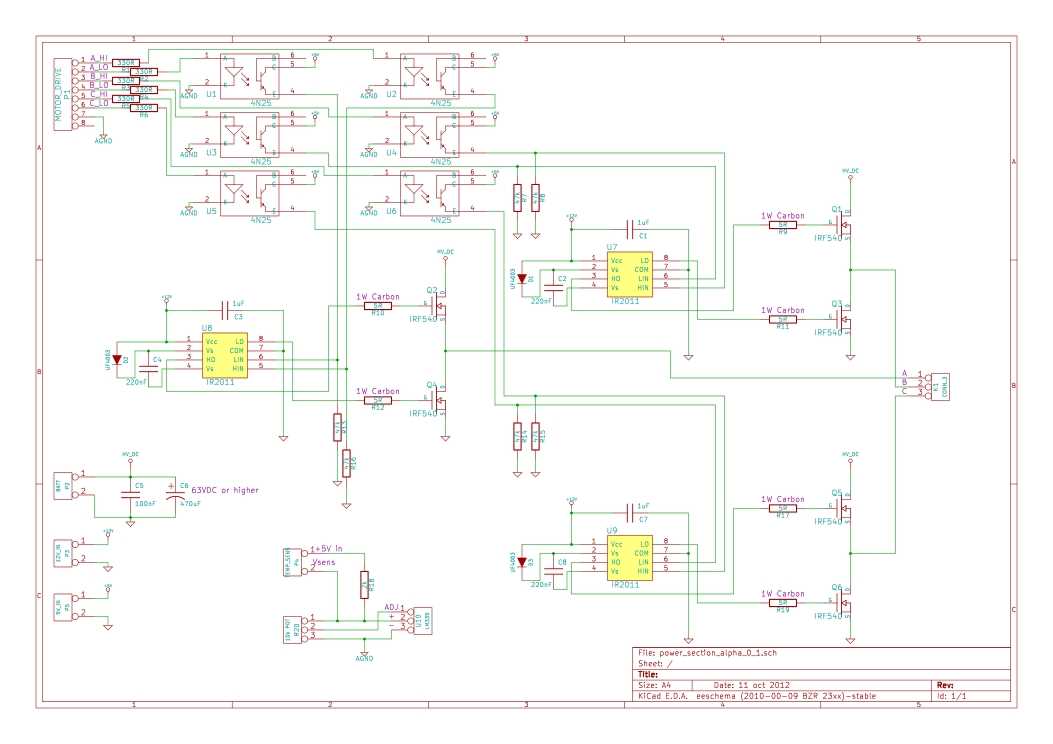The image size is (1053, 744).
Task: Click '1W Carbon' note above R9
Action: [x=782, y=216]
